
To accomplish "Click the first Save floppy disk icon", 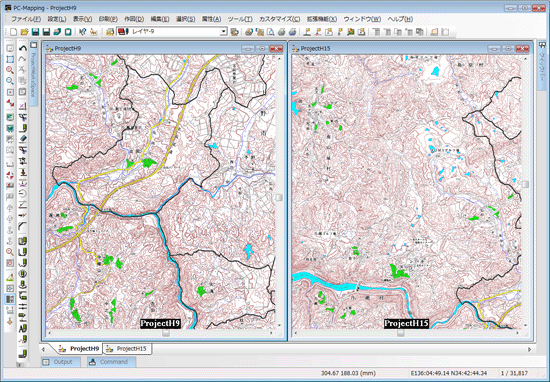I will point(35,32).
